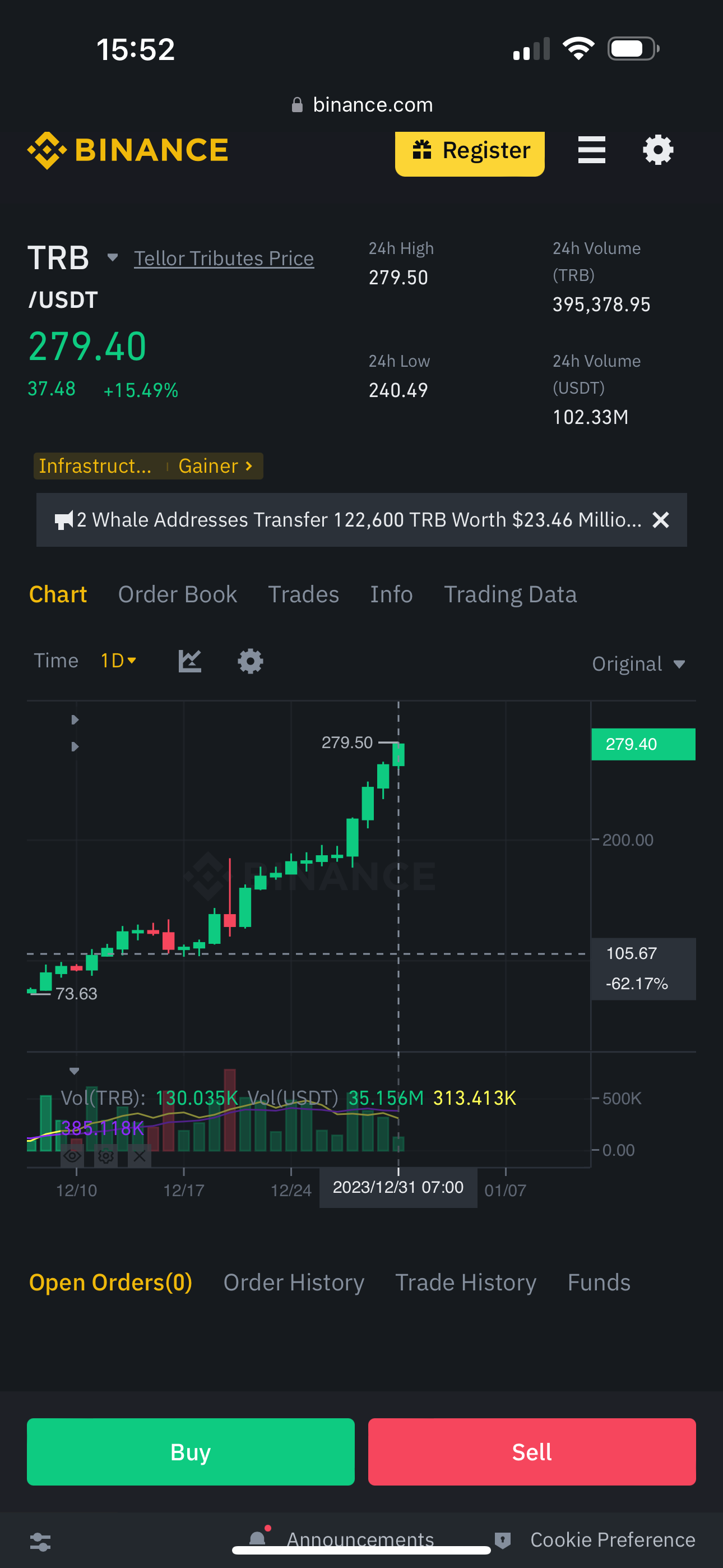Select the Open Orders(0) tab
This screenshot has height=1568, width=723.
tap(111, 1283)
